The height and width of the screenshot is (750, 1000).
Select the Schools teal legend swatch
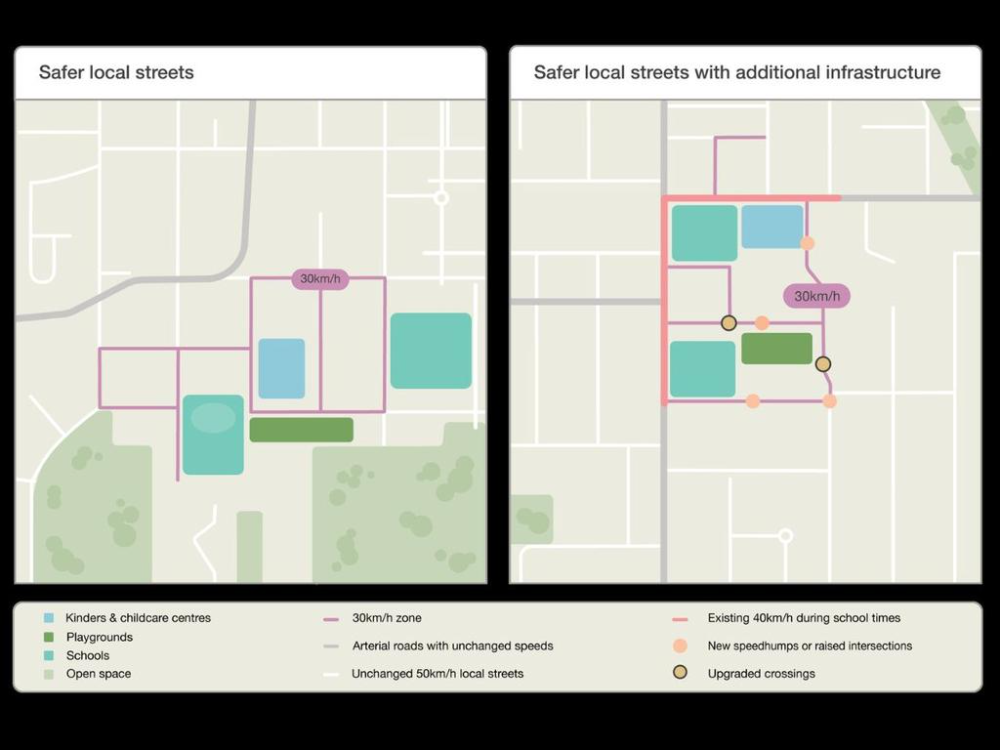49,656
